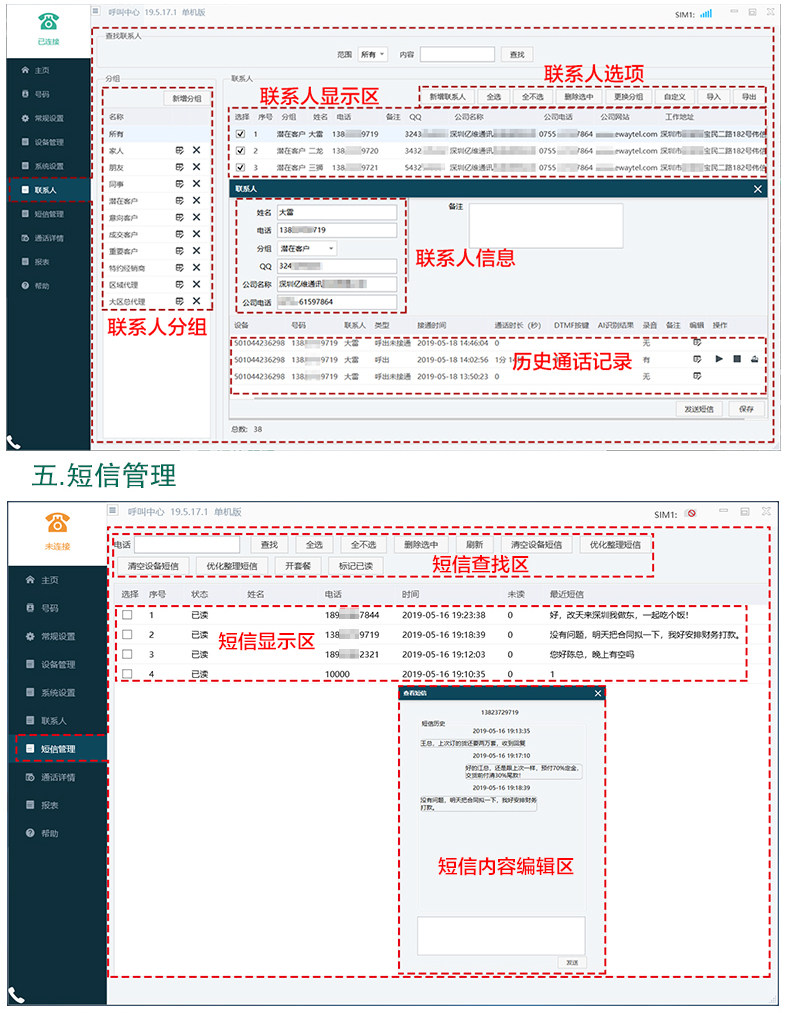Play recording of 14:02:56 call record
This screenshot has height=1013, width=790.
719,359
